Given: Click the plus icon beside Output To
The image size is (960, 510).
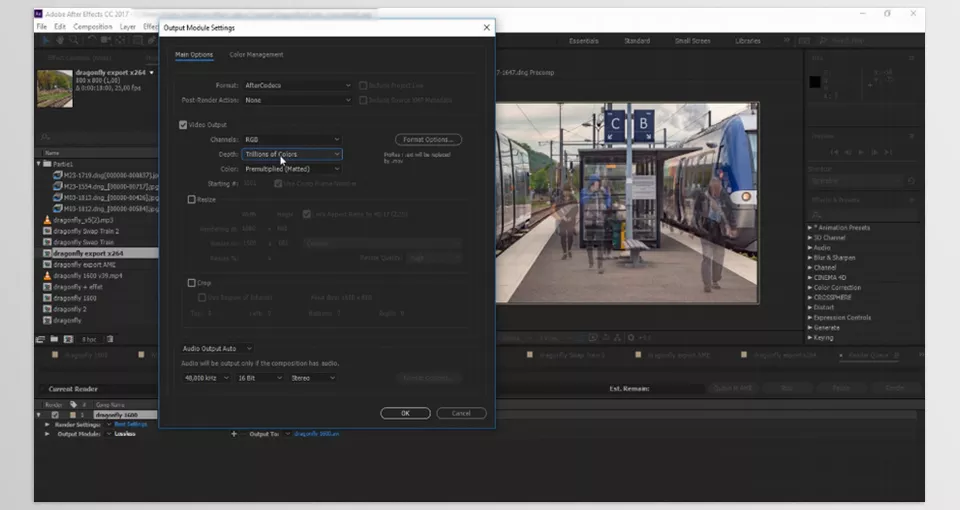Looking at the screenshot, I should click(234, 434).
